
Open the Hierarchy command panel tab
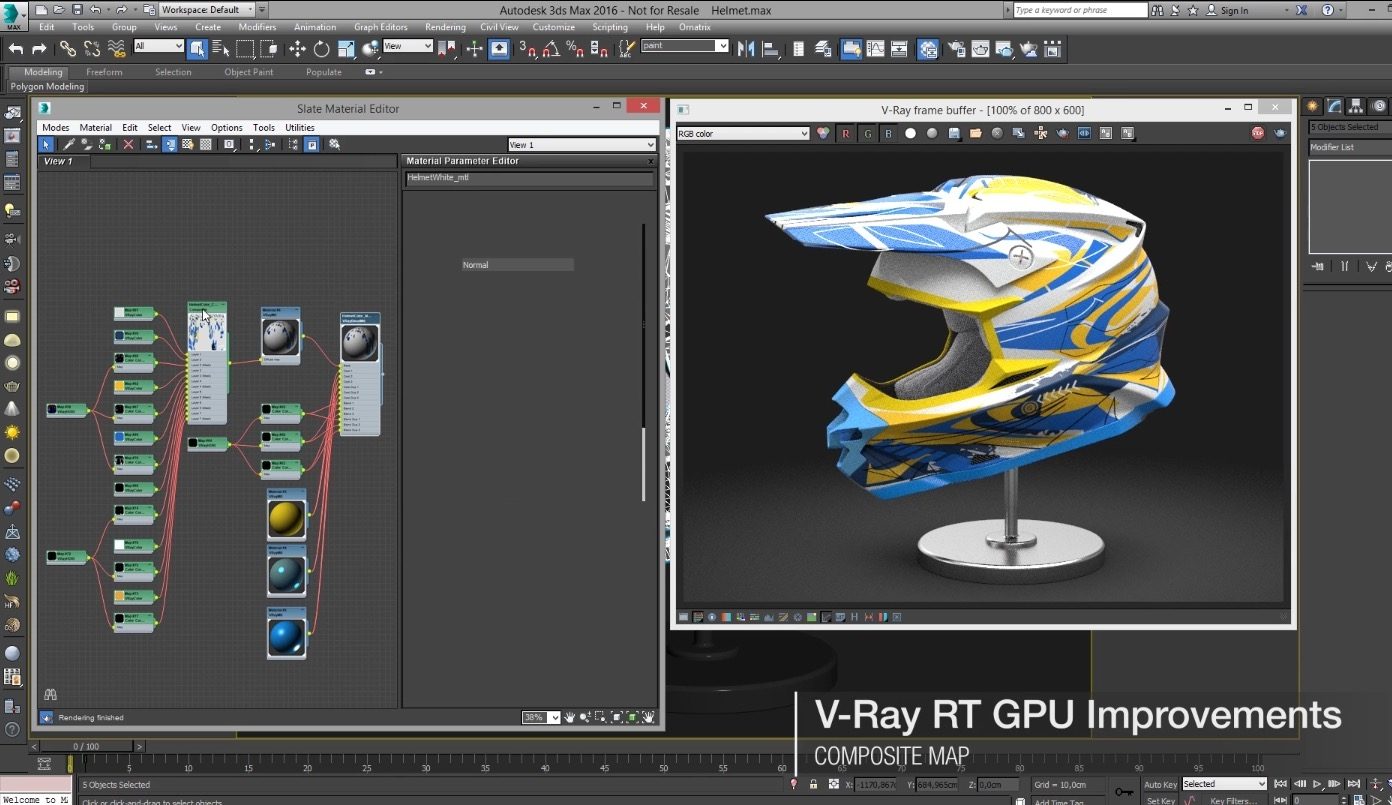point(1356,106)
